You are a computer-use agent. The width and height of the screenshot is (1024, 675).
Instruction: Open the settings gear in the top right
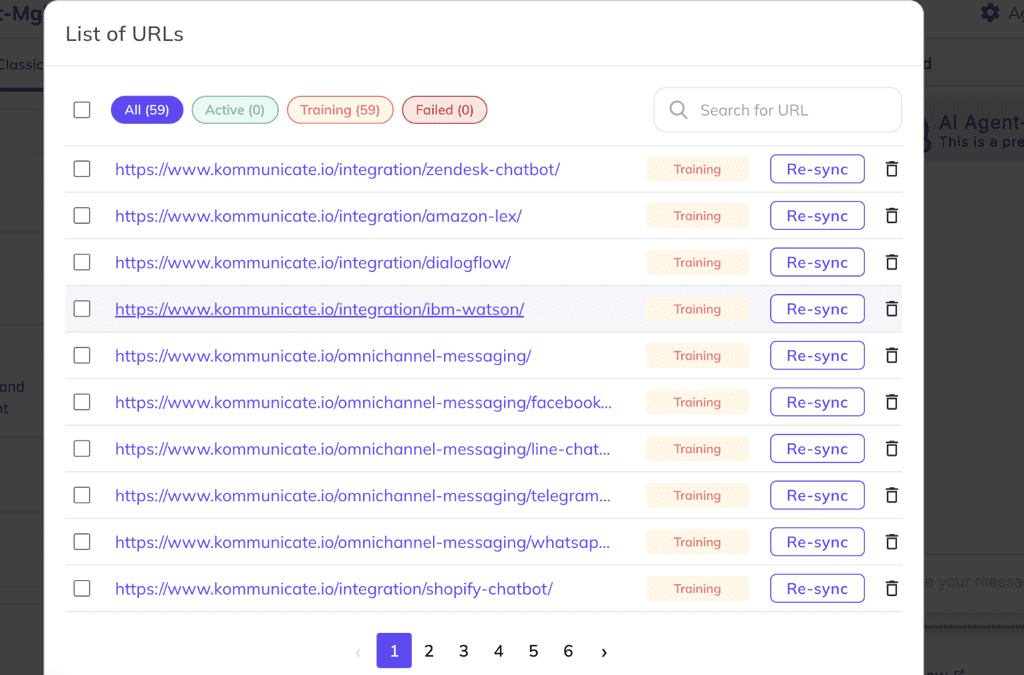pos(988,13)
